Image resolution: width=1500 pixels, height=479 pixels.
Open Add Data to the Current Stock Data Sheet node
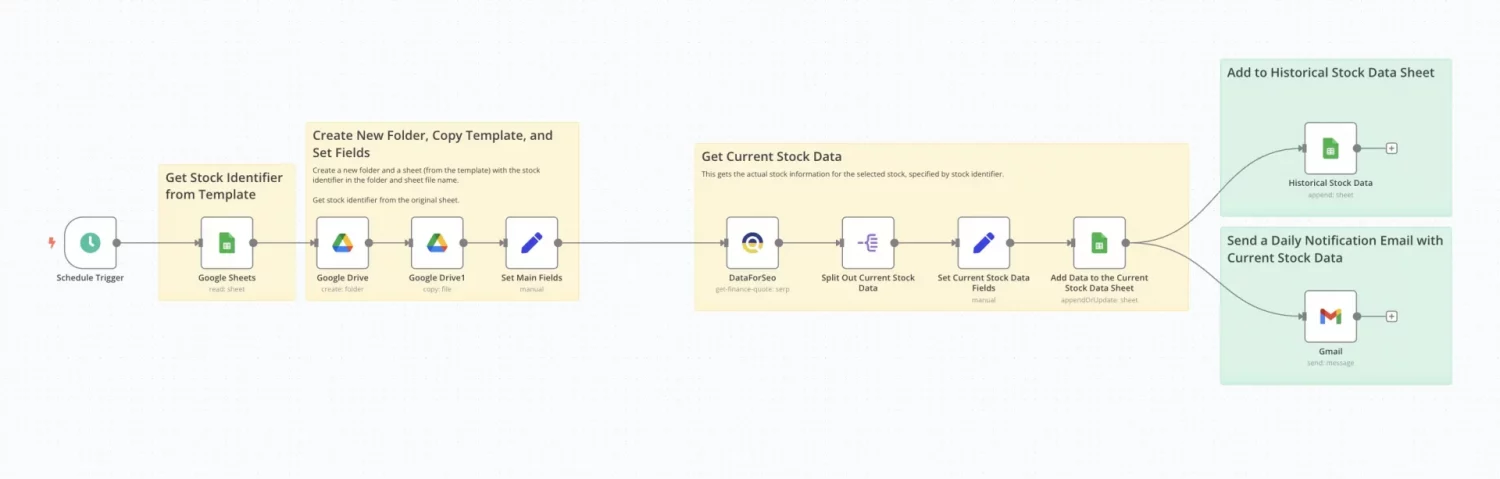(1099, 242)
